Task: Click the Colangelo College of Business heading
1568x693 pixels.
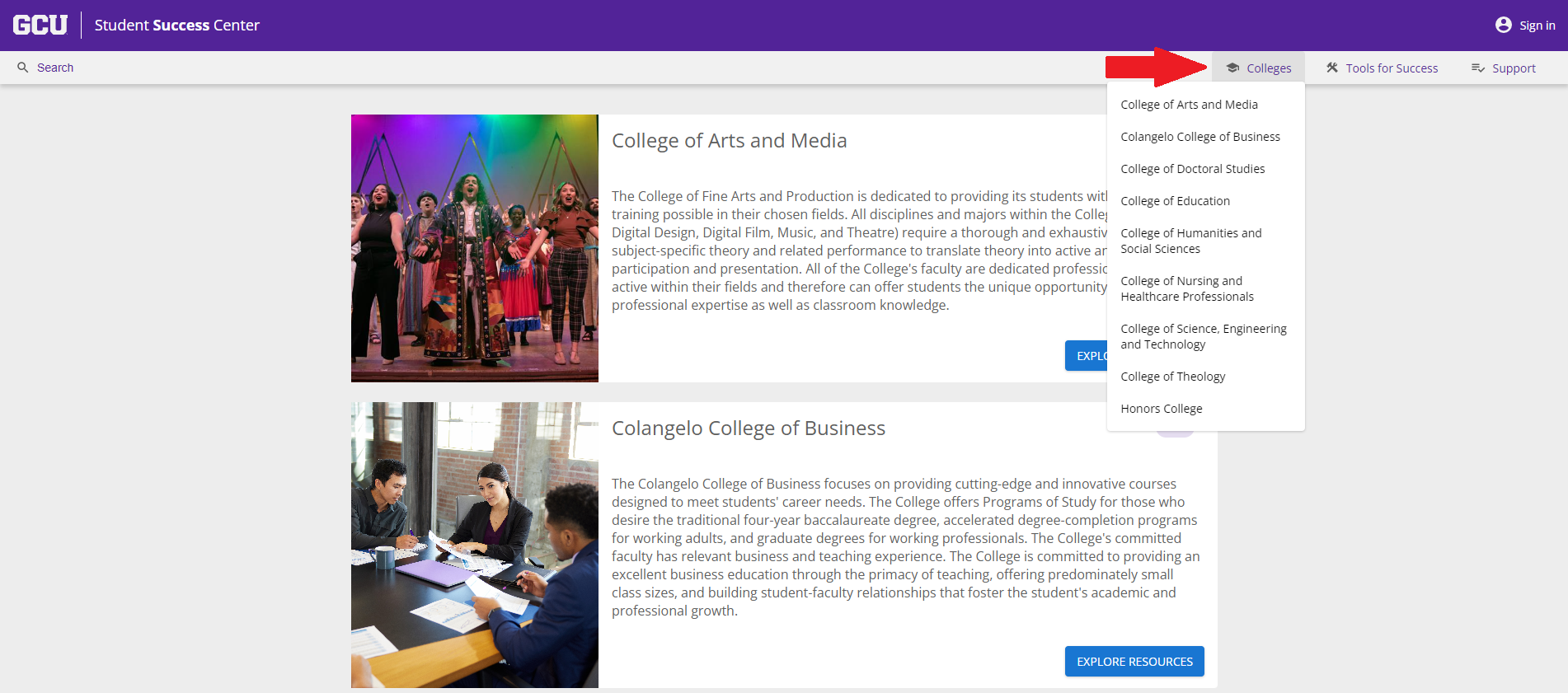Action: (x=748, y=428)
